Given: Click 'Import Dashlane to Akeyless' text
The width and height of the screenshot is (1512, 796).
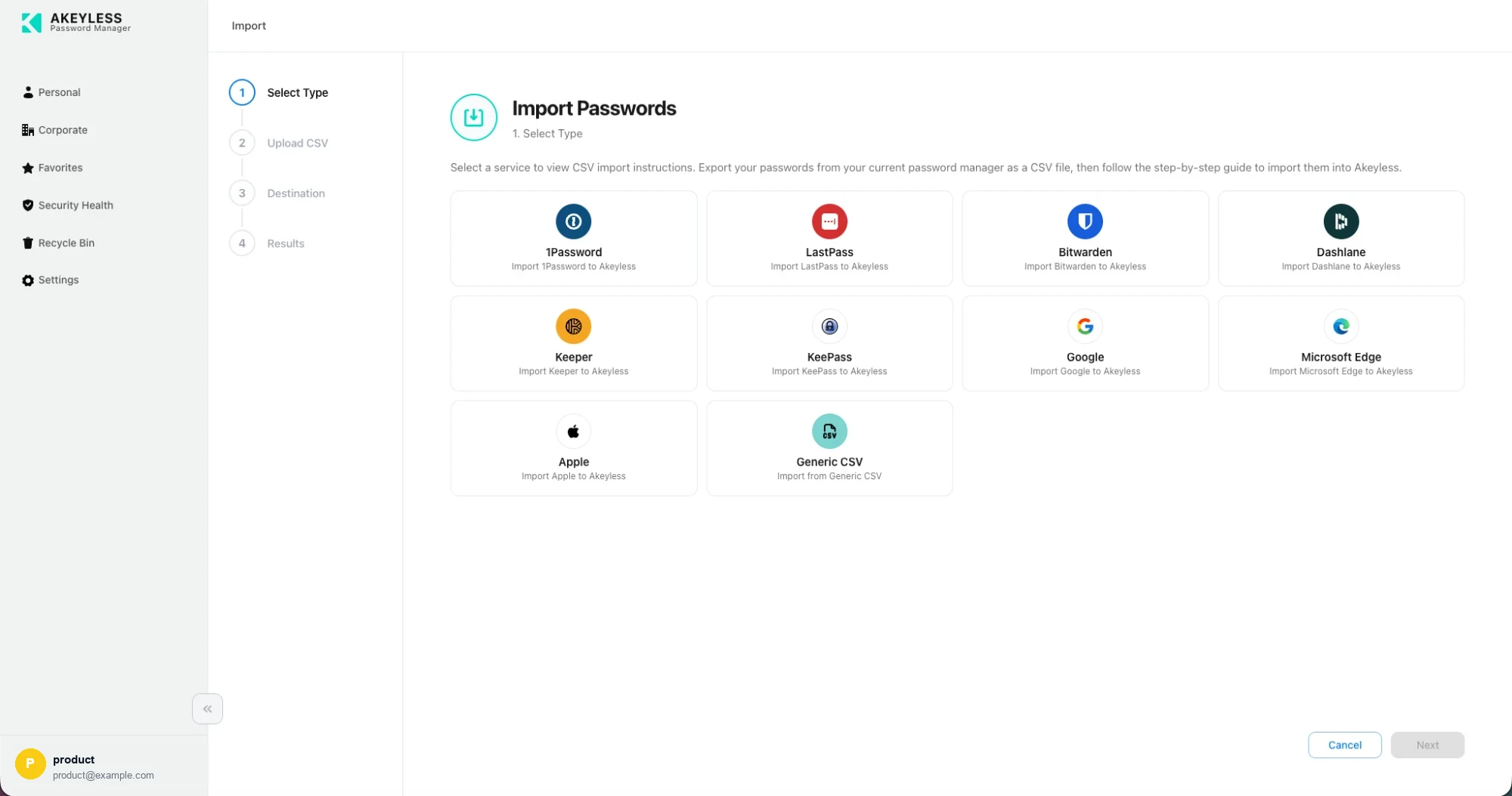Looking at the screenshot, I should click(1340, 267).
